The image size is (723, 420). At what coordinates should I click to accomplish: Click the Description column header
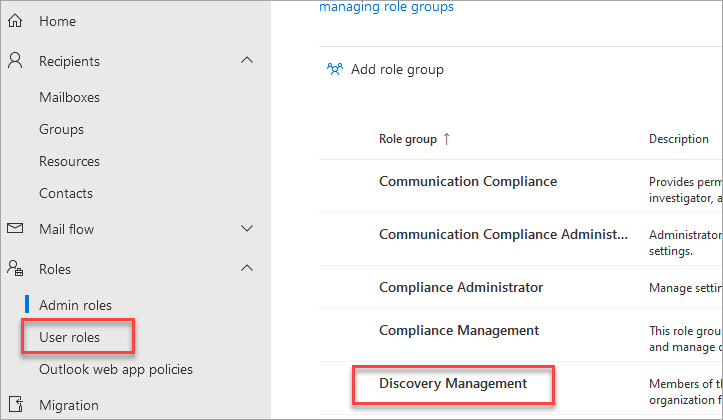click(x=679, y=139)
